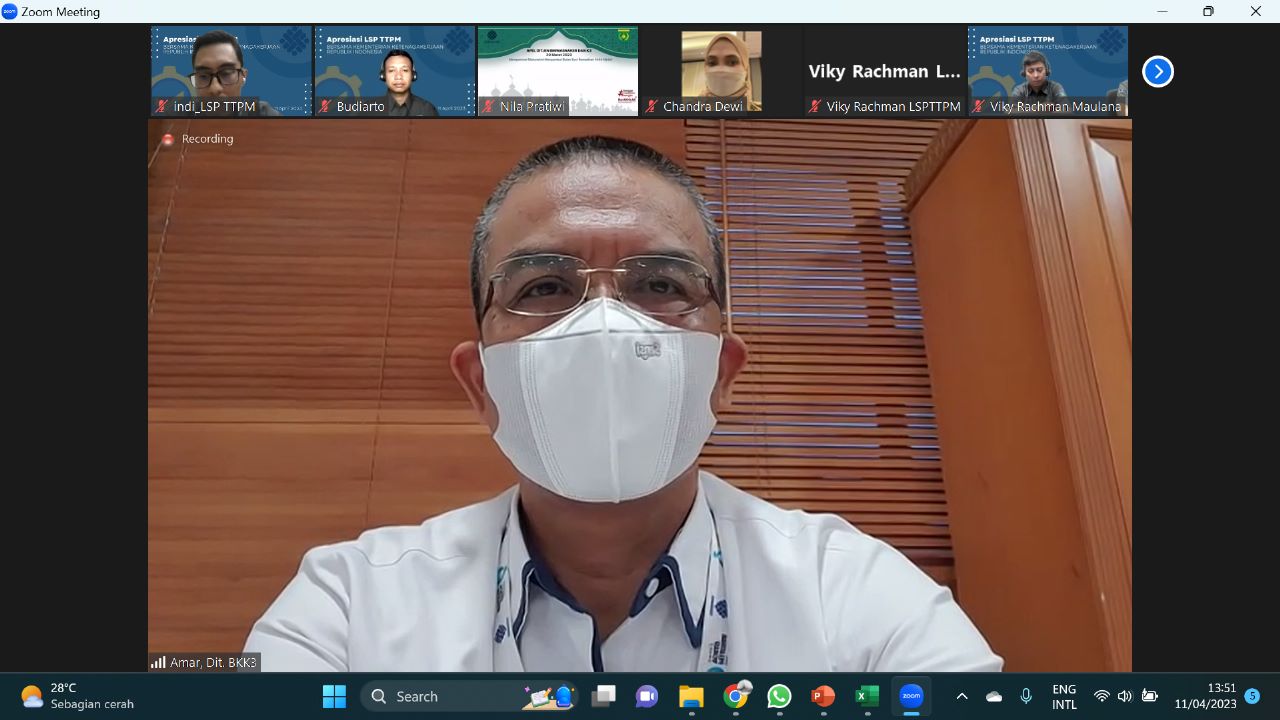Open WhatsApp from the taskbar

coord(779,696)
